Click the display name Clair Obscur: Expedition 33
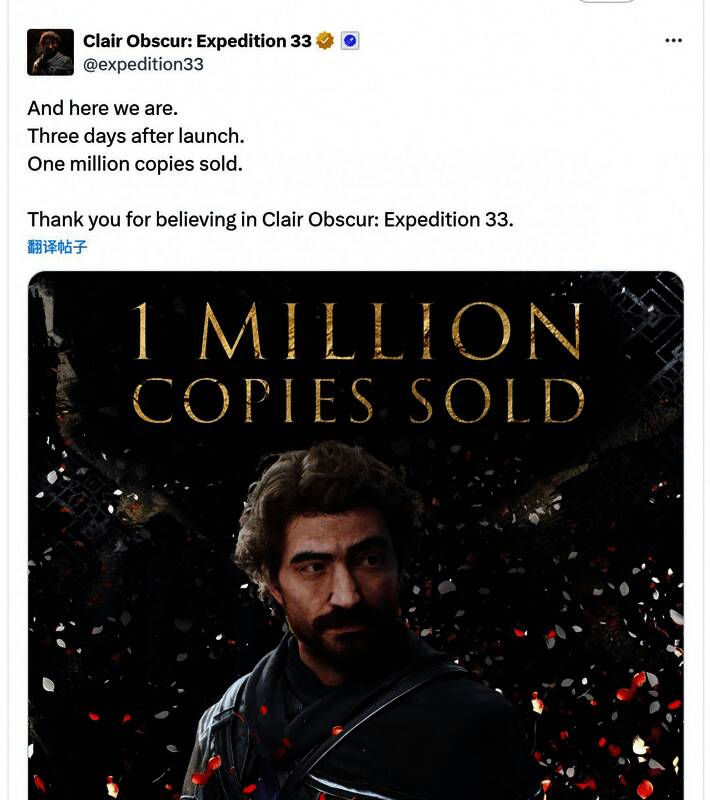The height and width of the screenshot is (800, 710). (197, 41)
